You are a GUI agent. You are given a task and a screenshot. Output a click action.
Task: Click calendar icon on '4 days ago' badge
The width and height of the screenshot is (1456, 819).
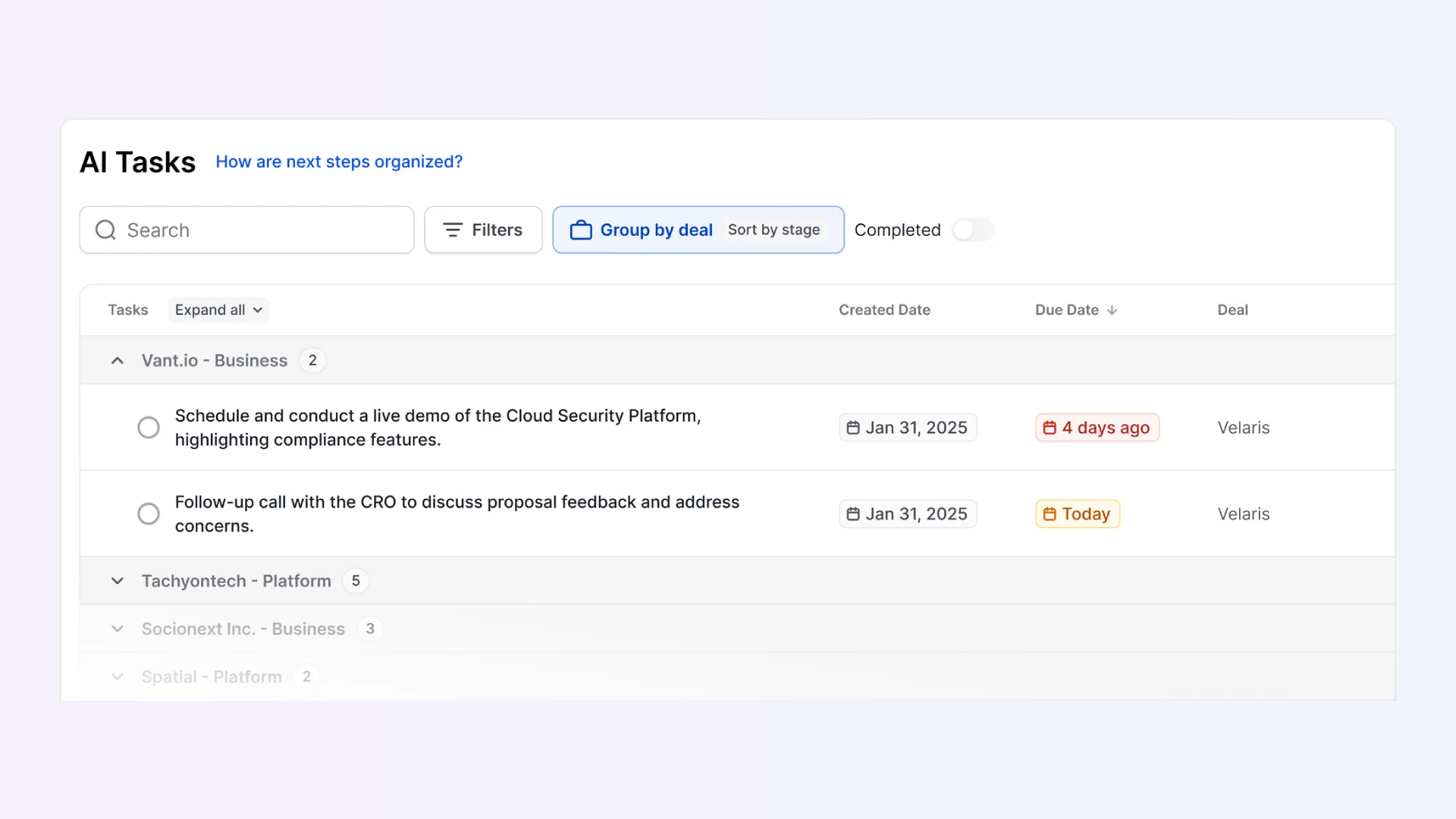point(1050,428)
